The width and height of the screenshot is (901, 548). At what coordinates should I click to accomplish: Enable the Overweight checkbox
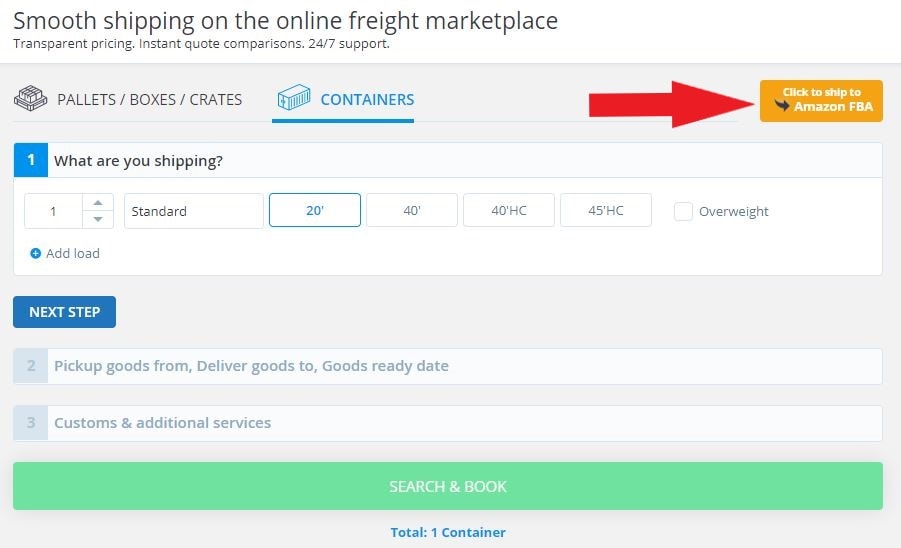[683, 211]
